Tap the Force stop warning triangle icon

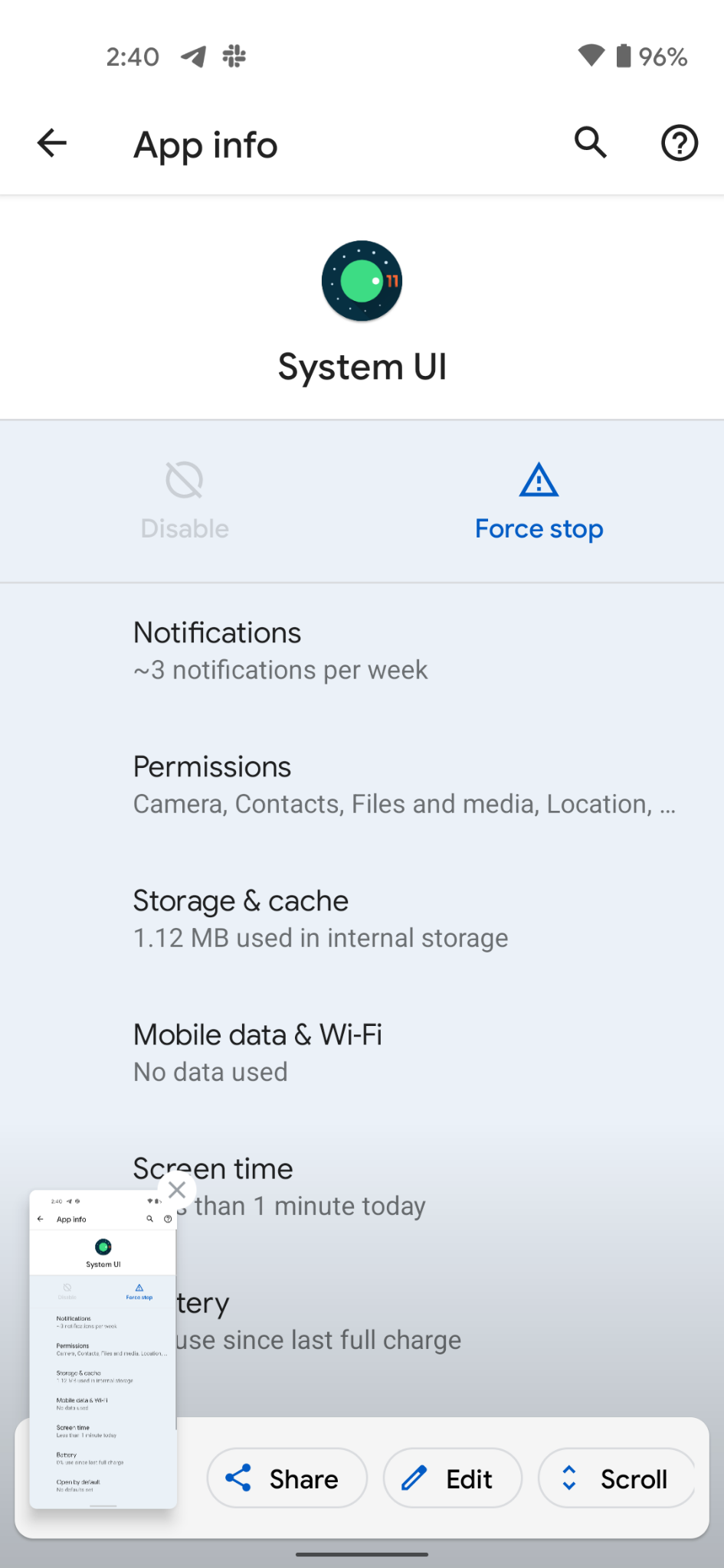click(x=539, y=480)
